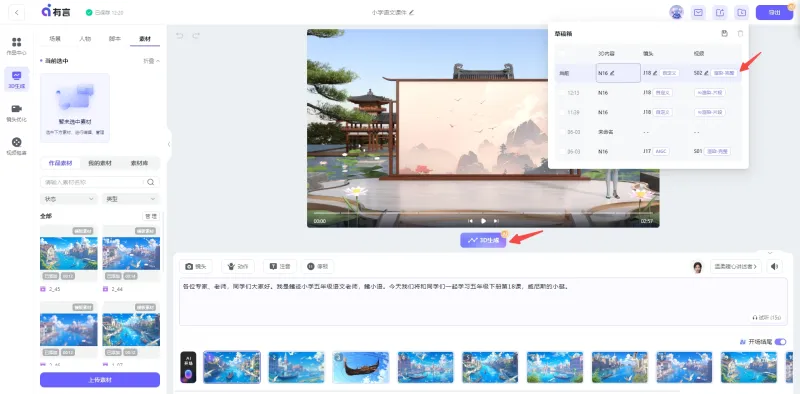Click the tag next to S01 in drafts

[x=717, y=152]
